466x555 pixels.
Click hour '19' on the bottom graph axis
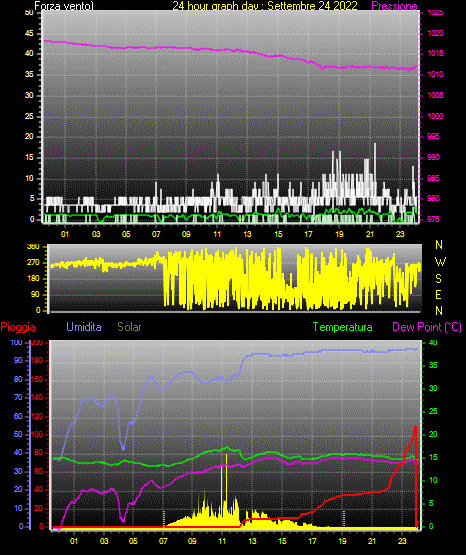pyautogui.click(x=342, y=541)
